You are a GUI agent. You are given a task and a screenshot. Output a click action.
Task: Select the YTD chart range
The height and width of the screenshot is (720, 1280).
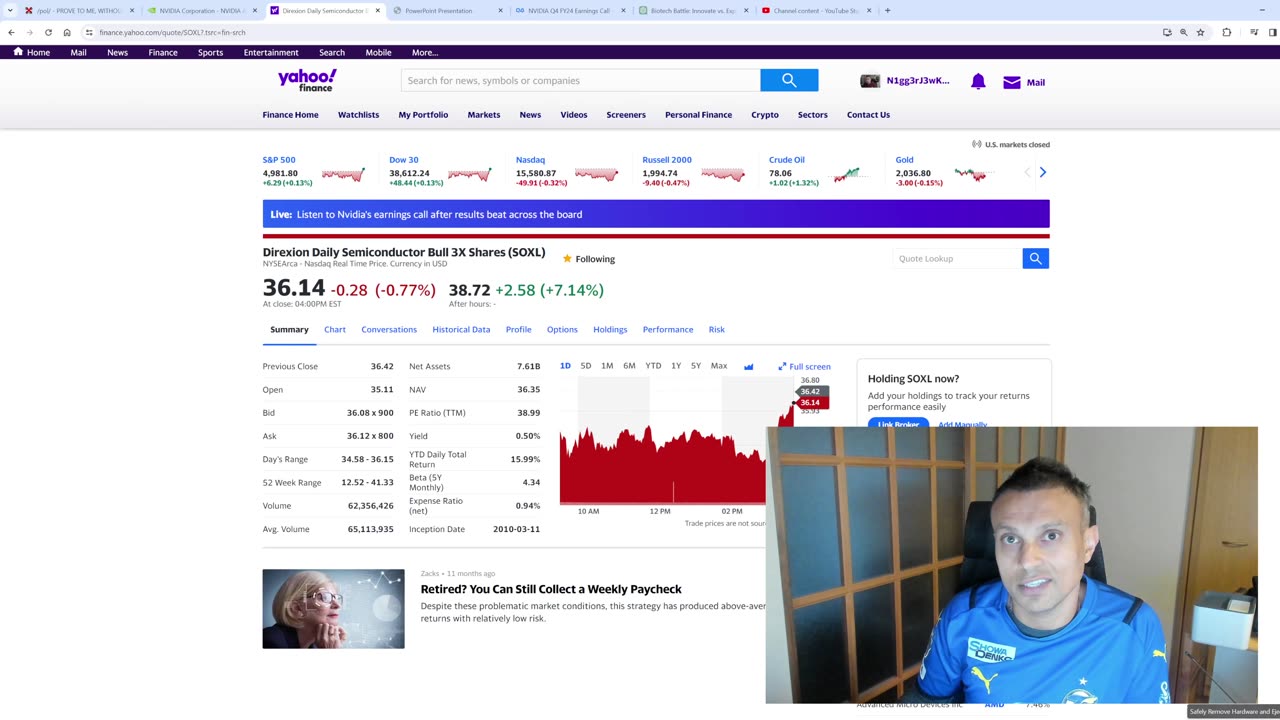(x=653, y=366)
